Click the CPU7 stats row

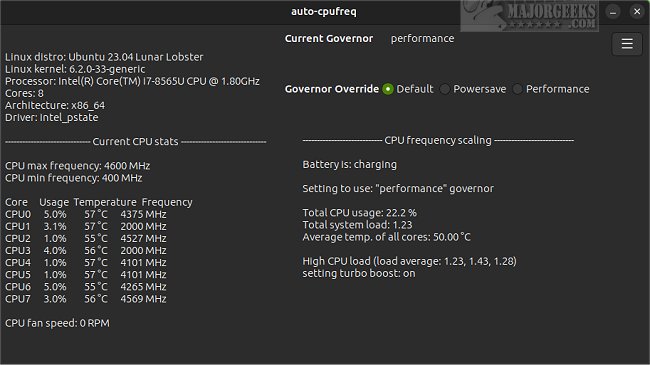pos(86,299)
